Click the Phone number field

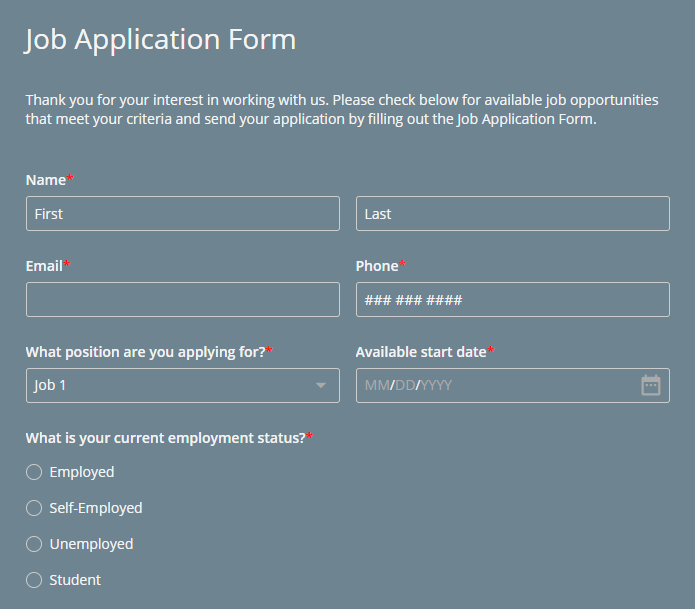point(512,299)
